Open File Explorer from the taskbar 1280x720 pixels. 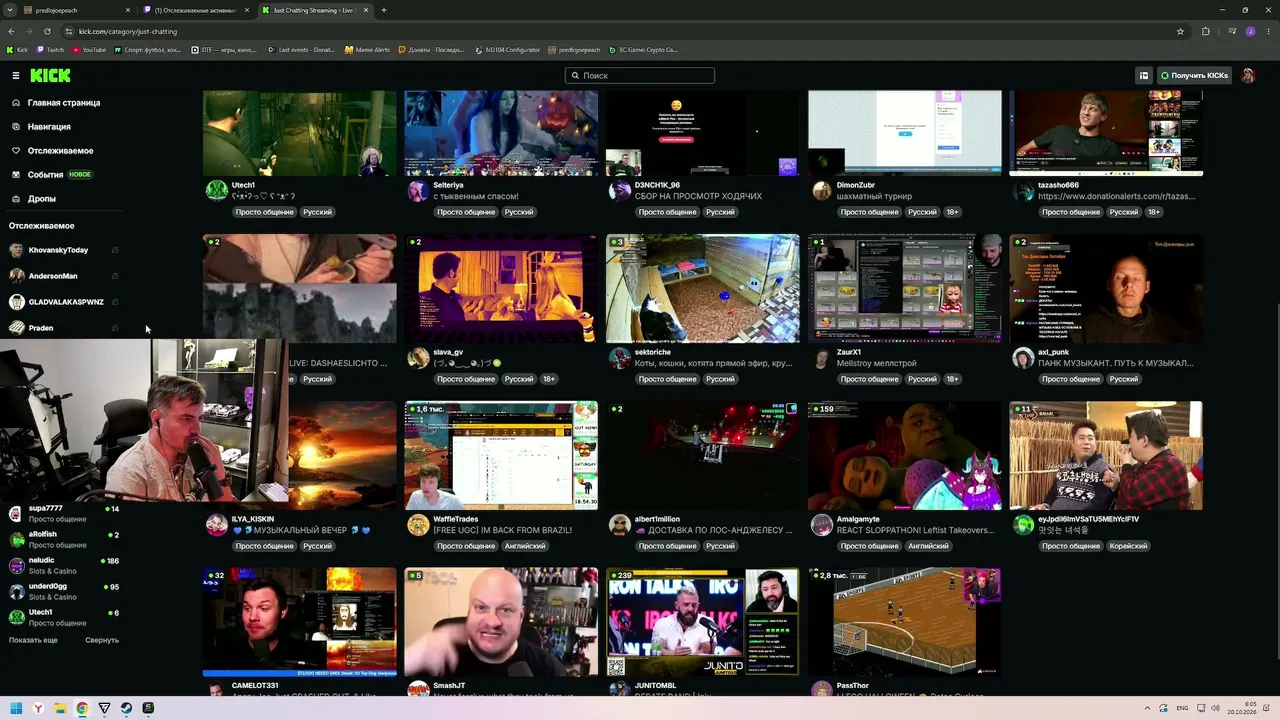tap(60, 708)
